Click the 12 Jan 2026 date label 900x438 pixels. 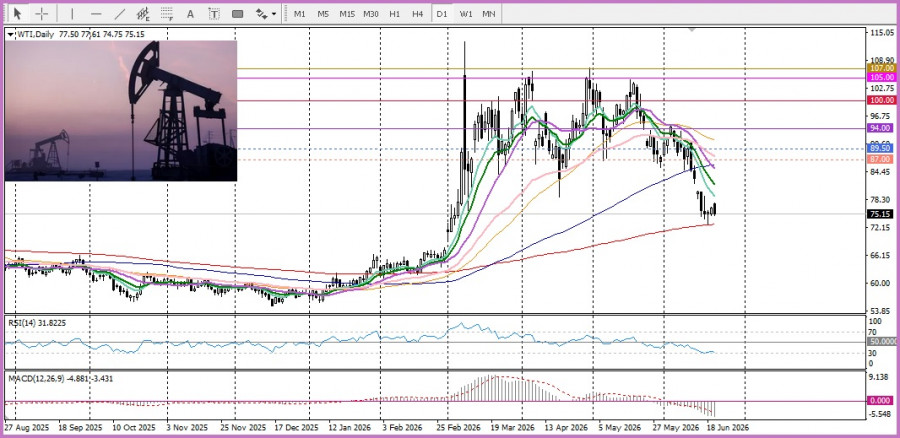coord(349,428)
